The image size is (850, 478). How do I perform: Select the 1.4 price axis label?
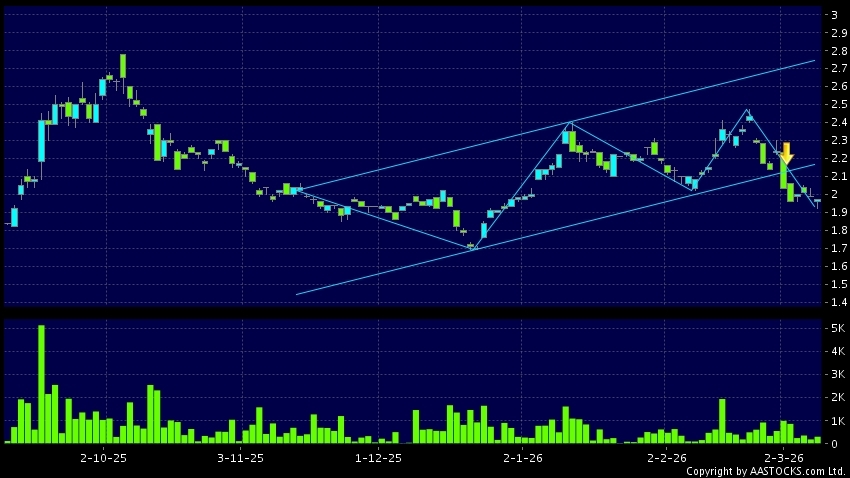[833, 302]
